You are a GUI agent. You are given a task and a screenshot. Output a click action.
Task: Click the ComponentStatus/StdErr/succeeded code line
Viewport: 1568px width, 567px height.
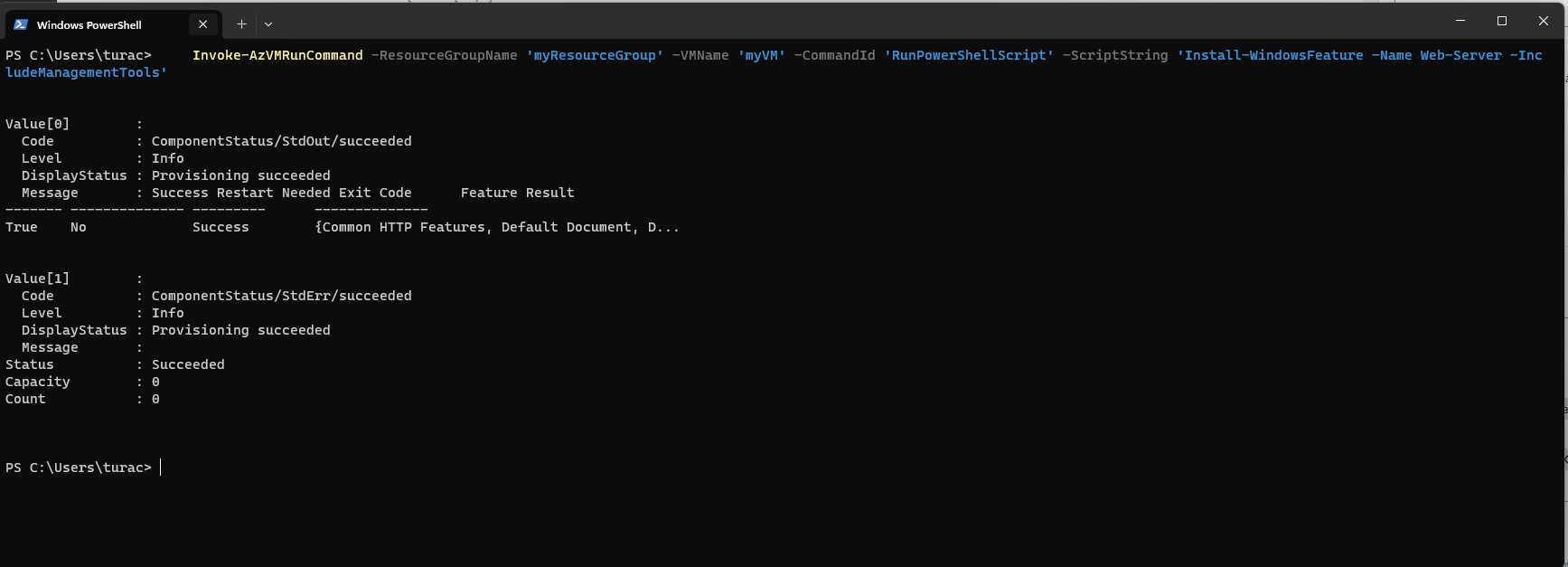(281, 296)
